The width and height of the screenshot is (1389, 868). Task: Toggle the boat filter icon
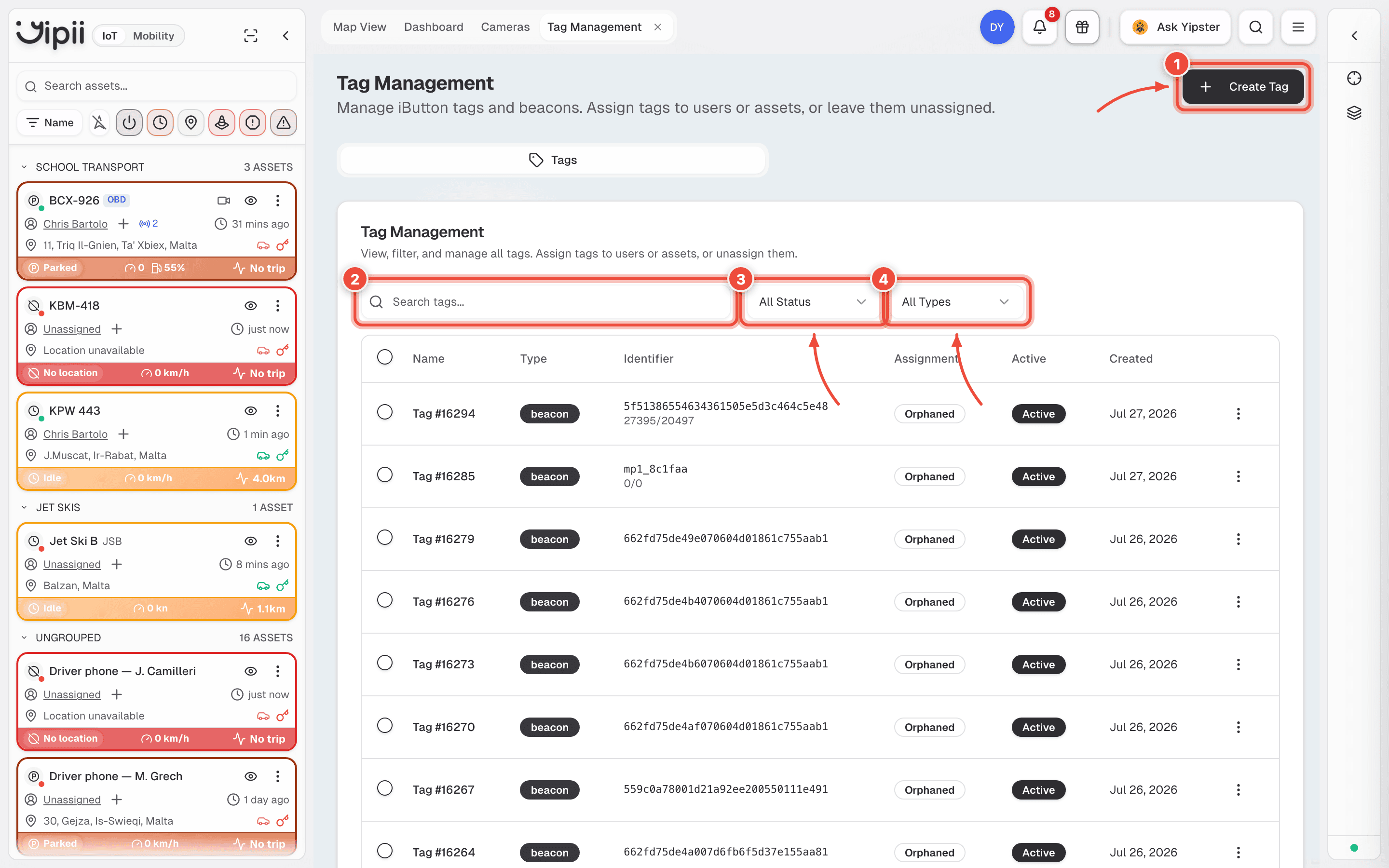pyautogui.click(x=221, y=122)
